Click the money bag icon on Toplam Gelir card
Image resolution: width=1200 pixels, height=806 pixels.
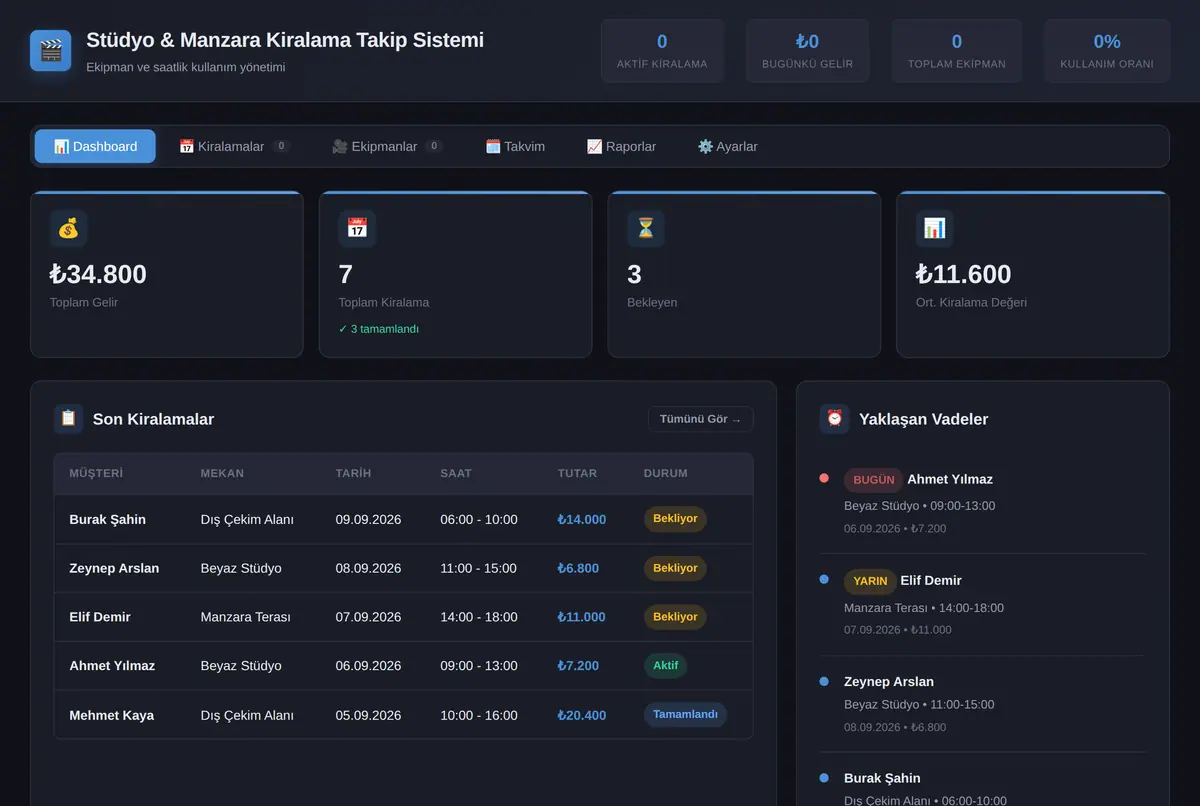(68, 228)
